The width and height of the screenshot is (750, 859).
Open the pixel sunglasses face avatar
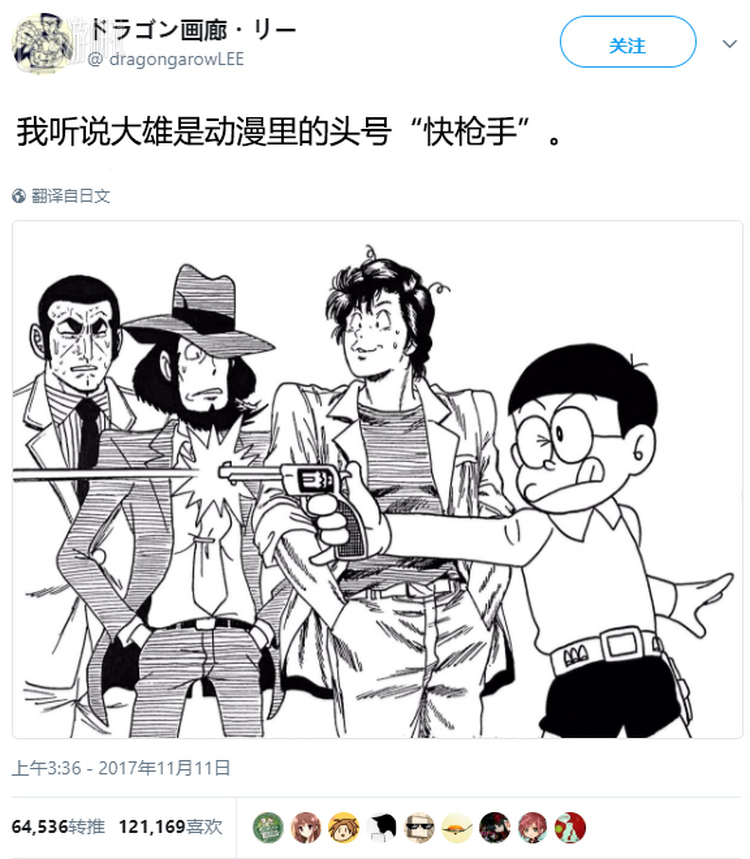[x=419, y=827]
